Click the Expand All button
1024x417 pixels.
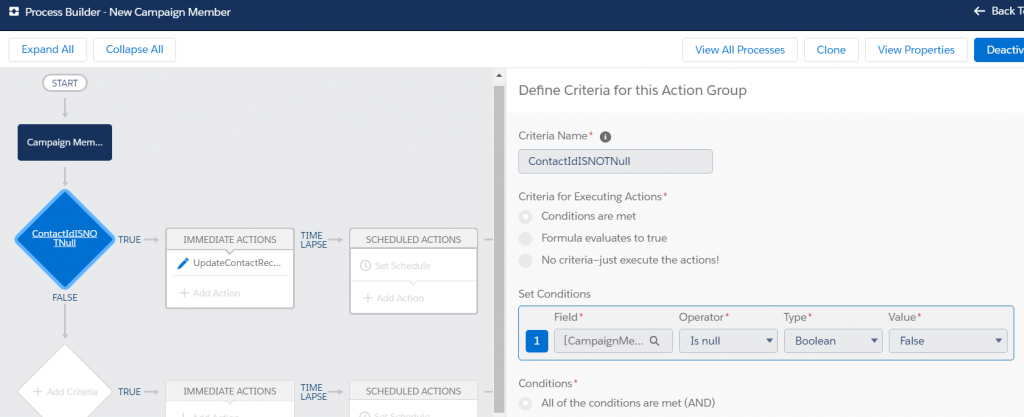pos(46,49)
